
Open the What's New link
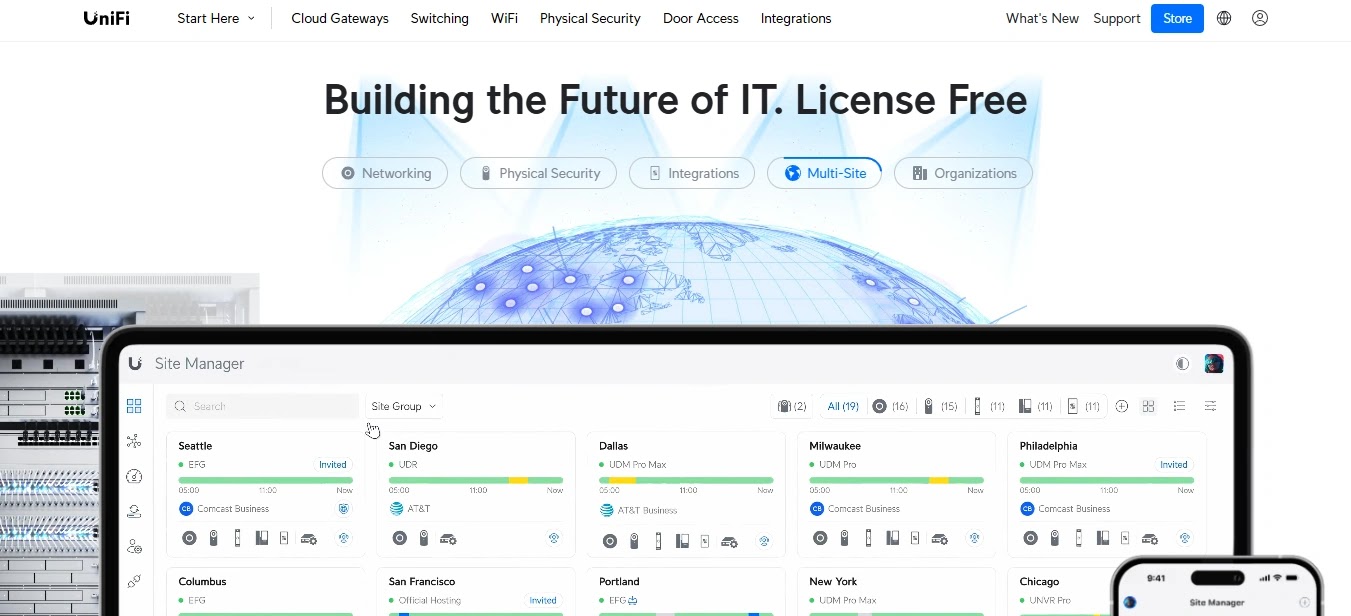click(x=1042, y=18)
